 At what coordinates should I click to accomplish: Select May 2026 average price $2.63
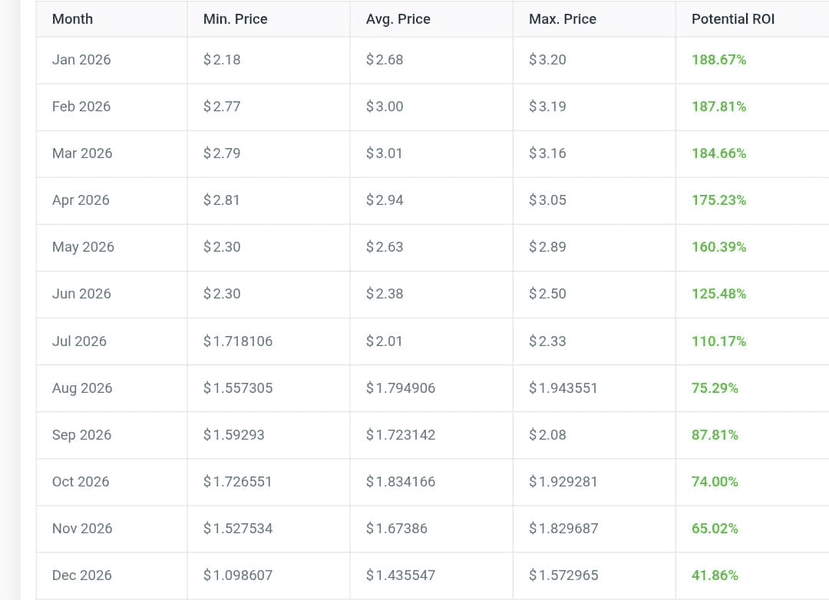[384, 247]
